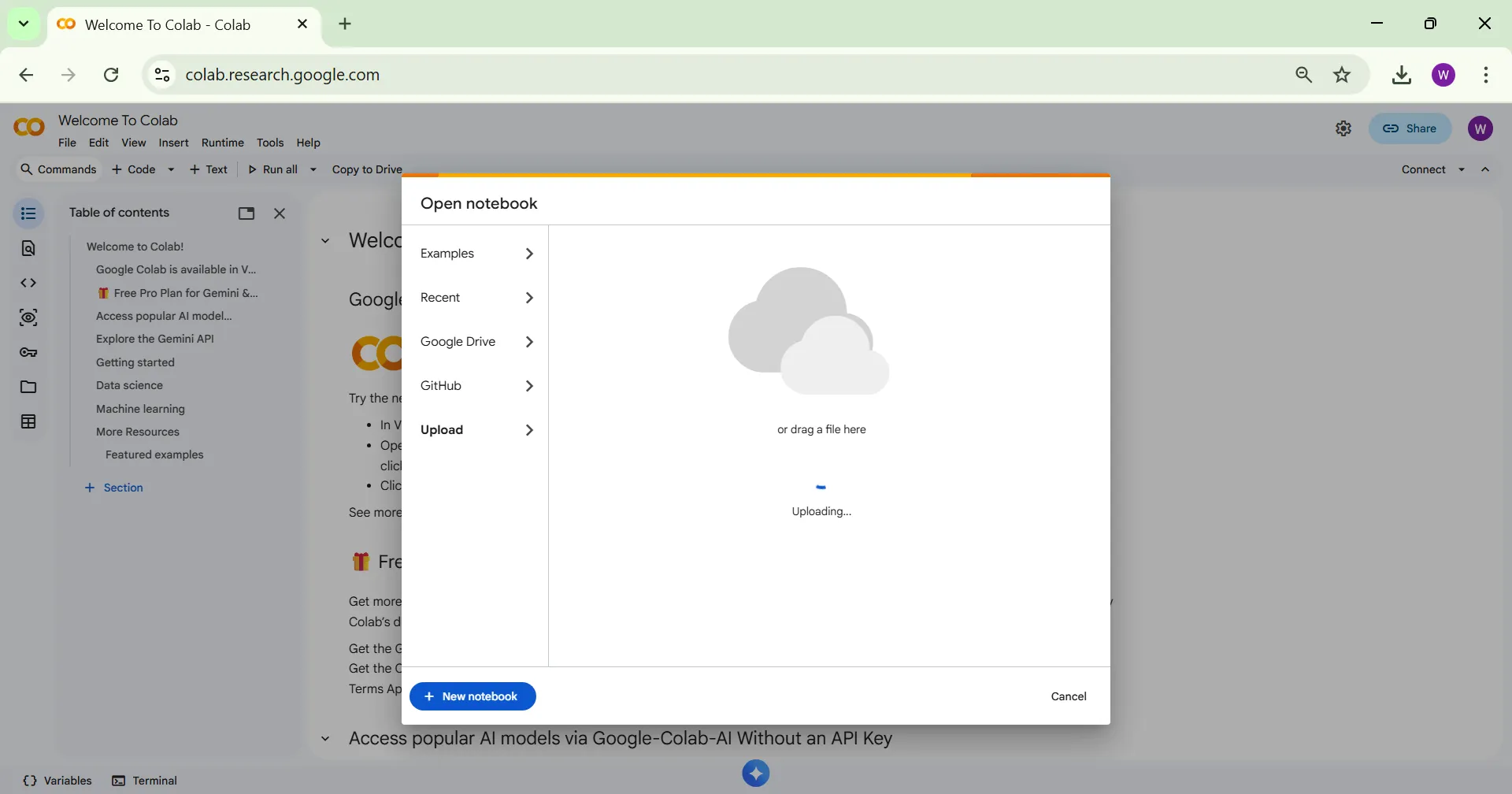1512x794 pixels.
Task: Click the Gemini sparkle button at bottom
Action: (756, 774)
